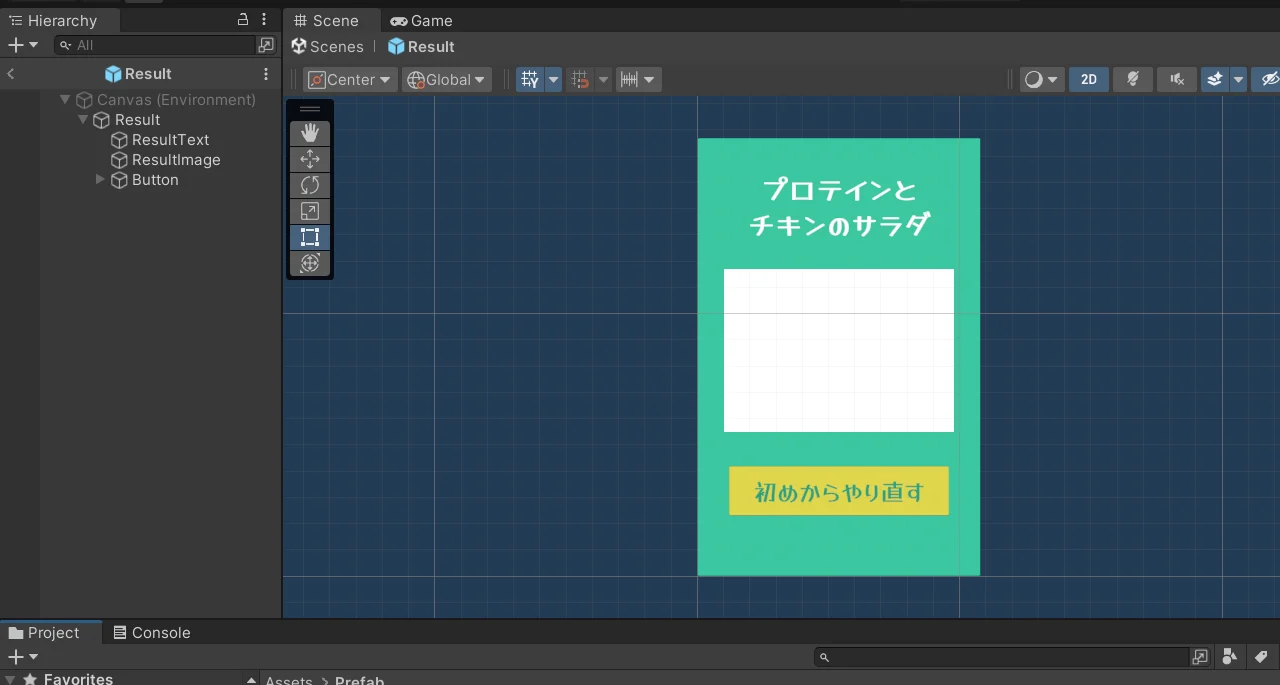1280x685 pixels.
Task: Open scene effects dropdown arrow
Action: pyautogui.click(x=1239, y=80)
